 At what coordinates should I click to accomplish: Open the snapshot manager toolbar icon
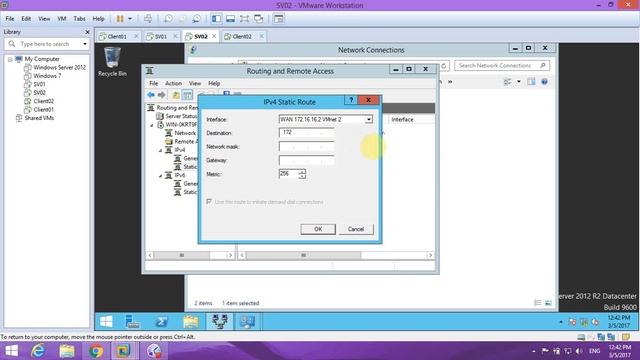[x=196, y=19]
